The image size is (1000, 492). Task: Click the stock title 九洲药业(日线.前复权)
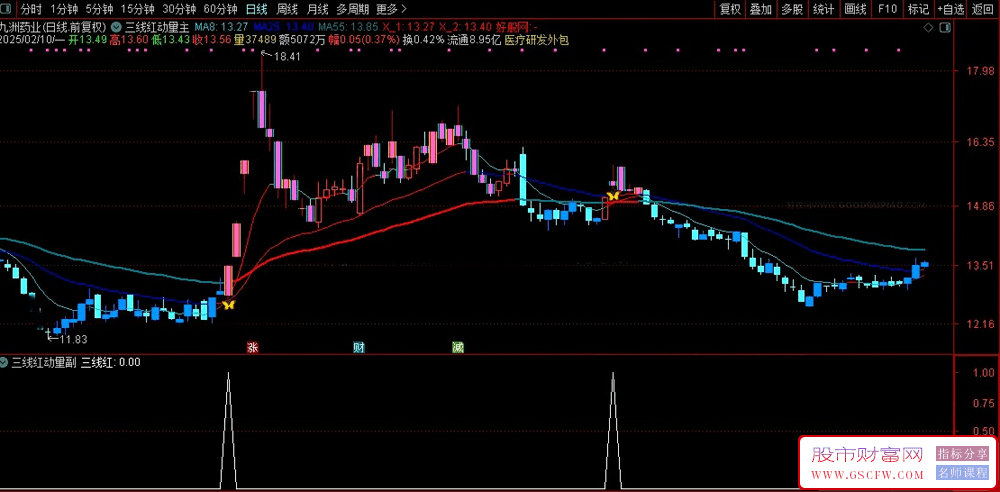click(54, 27)
